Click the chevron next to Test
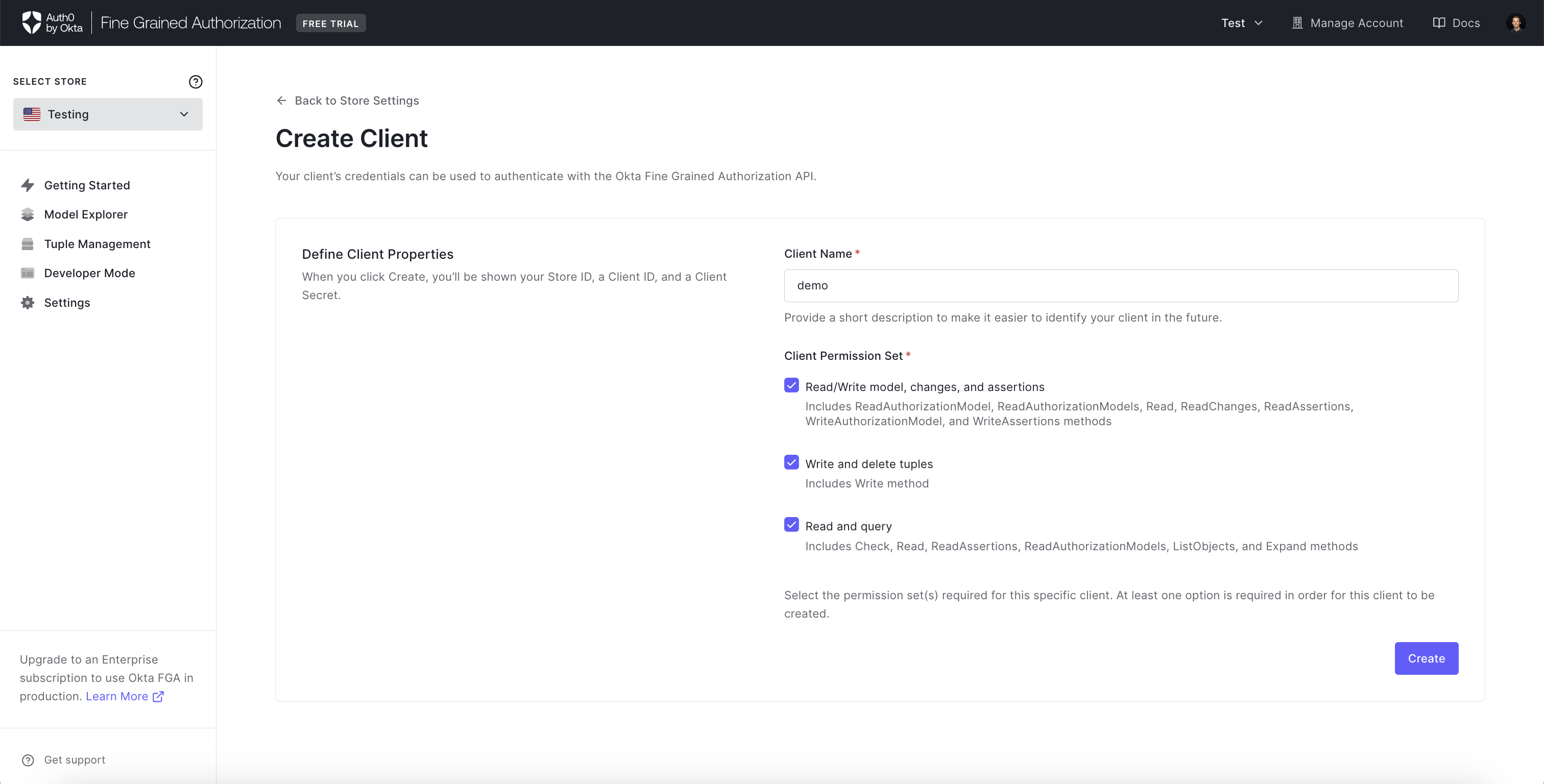This screenshot has width=1544, height=784. click(x=1259, y=23)
